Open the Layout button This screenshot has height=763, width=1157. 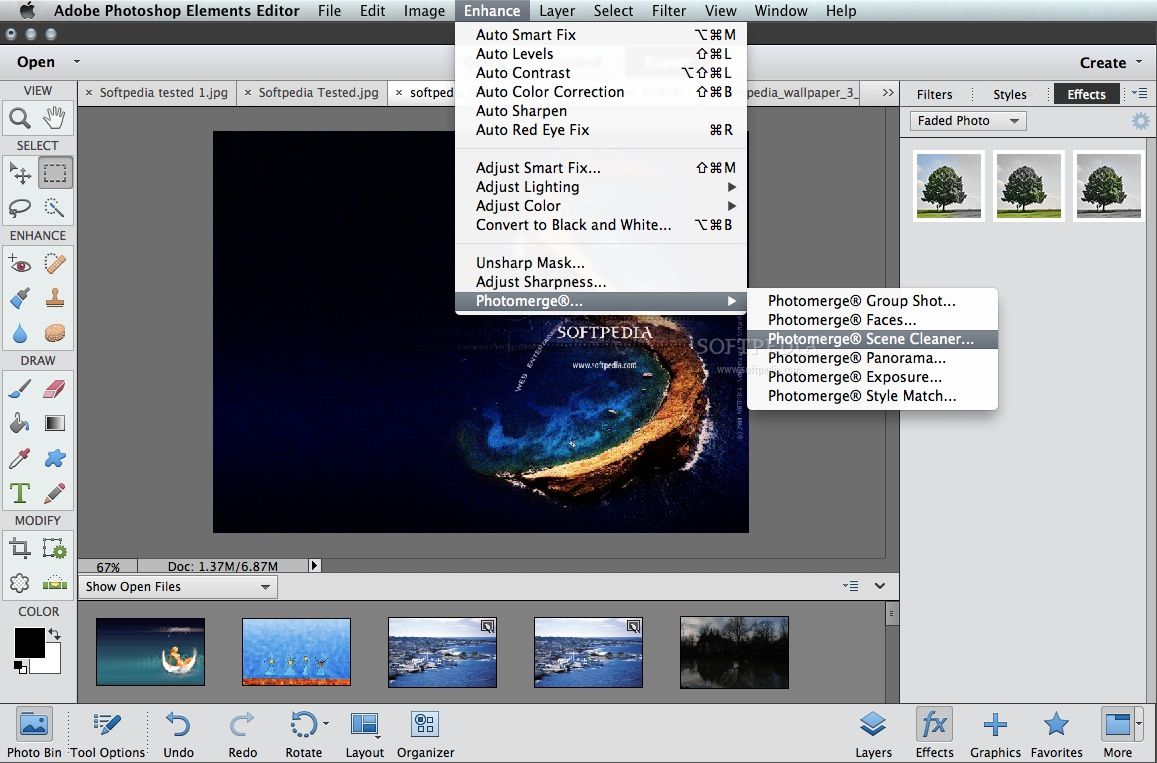pos(365,733)
